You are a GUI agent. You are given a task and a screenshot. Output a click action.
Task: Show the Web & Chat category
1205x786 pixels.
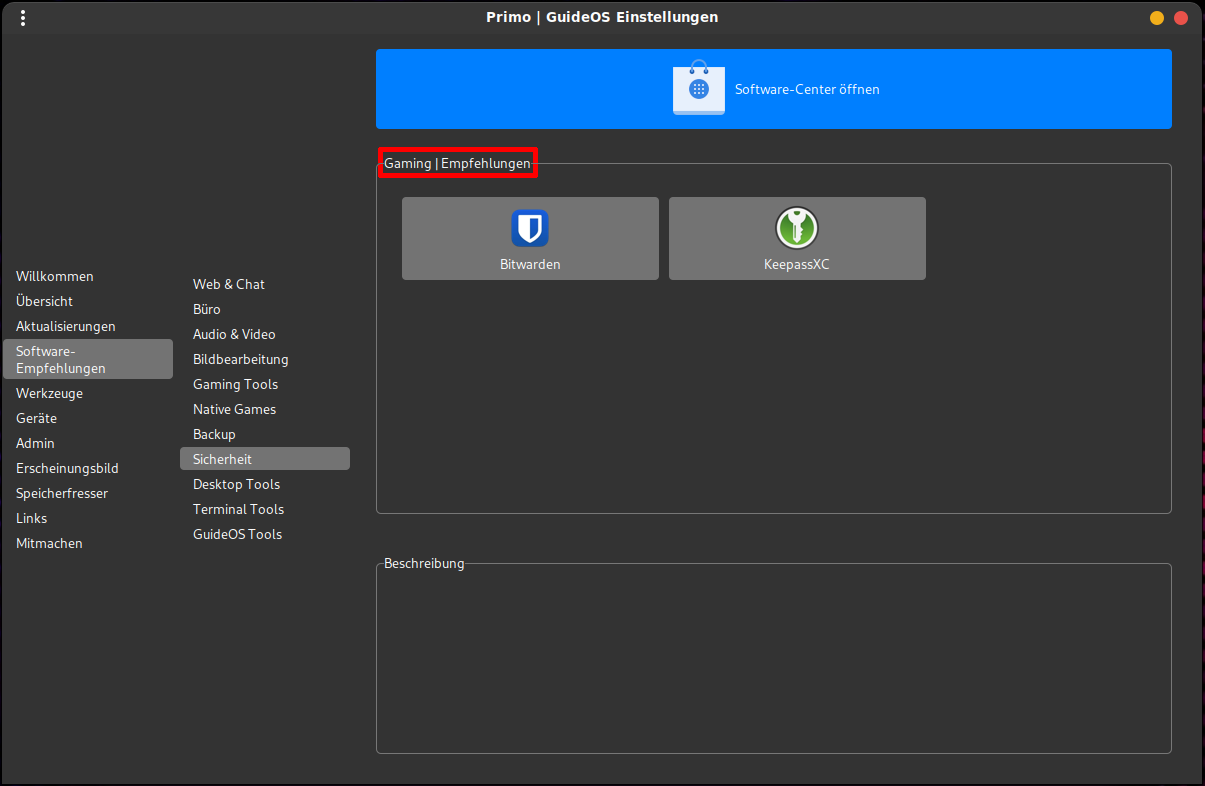(x=229, y=284)
